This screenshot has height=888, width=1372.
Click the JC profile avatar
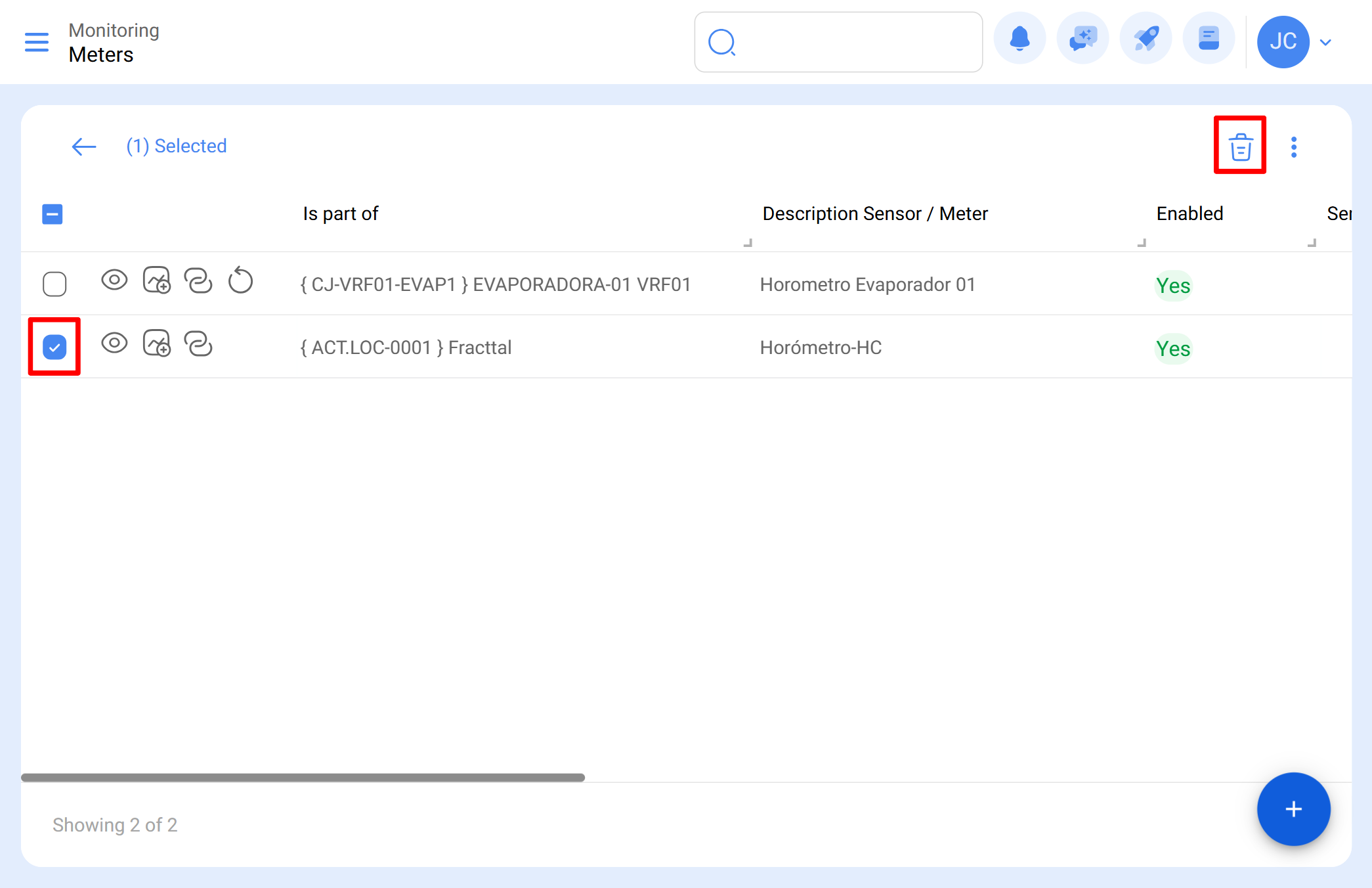1282,42
